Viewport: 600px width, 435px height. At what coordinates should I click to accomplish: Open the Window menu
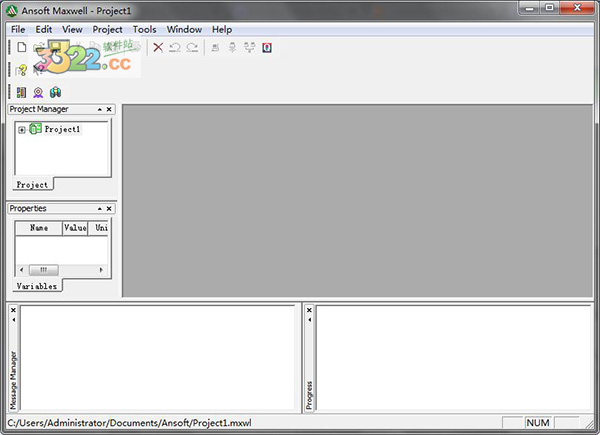[x=184, y=29]
